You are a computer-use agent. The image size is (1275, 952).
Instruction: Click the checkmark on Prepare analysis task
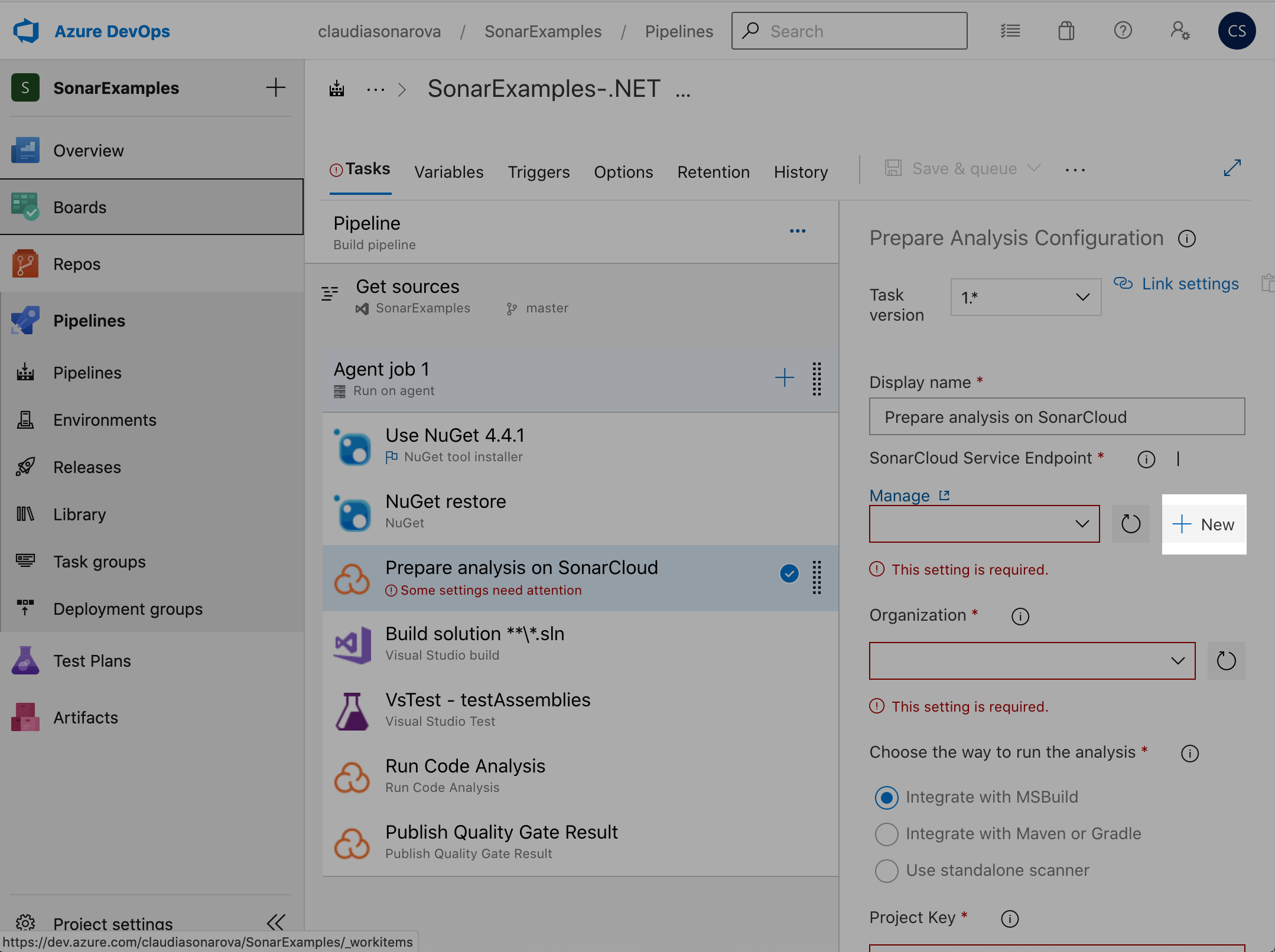[x=789, y=573]
